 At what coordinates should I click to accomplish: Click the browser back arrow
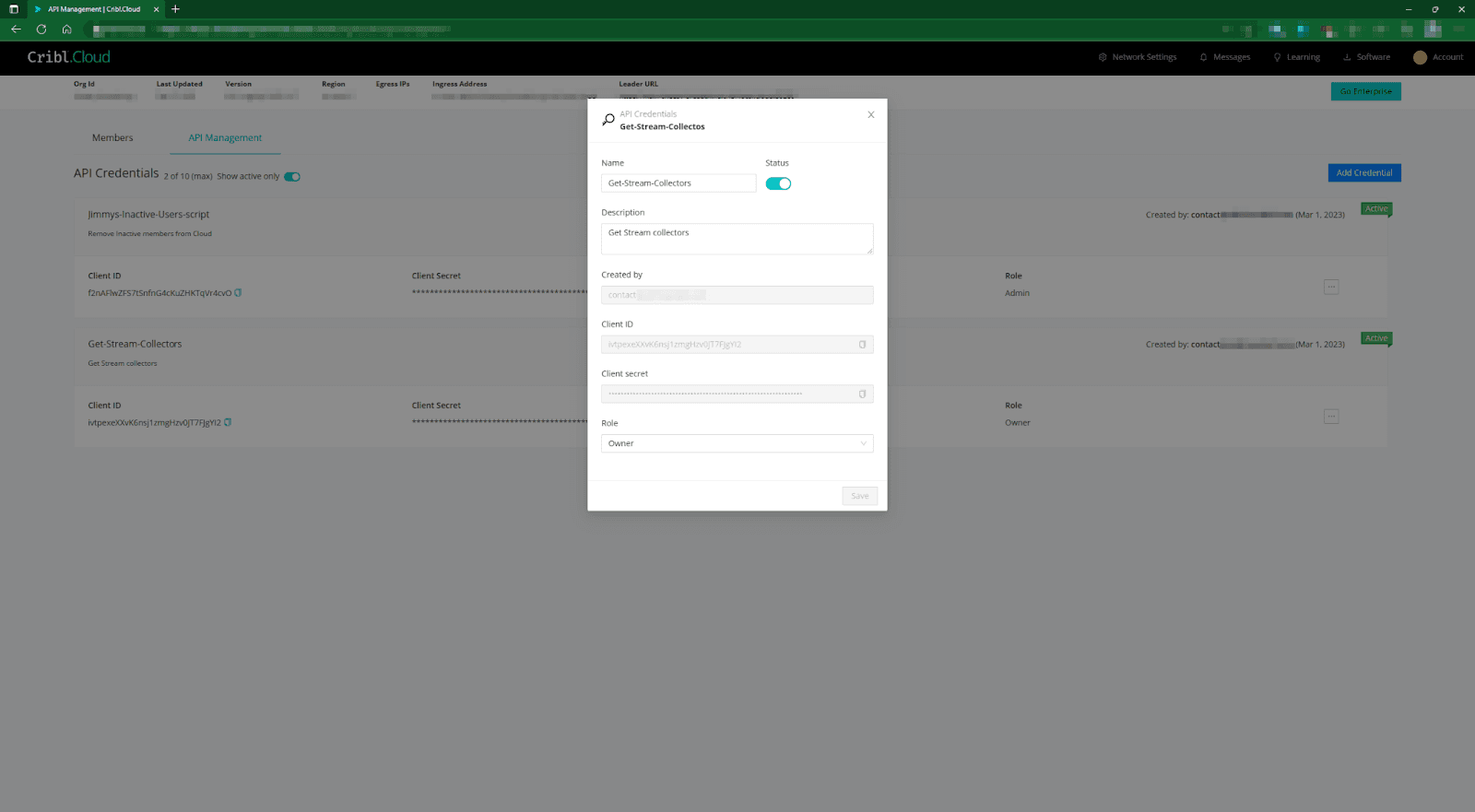click(x=16, y=29)
